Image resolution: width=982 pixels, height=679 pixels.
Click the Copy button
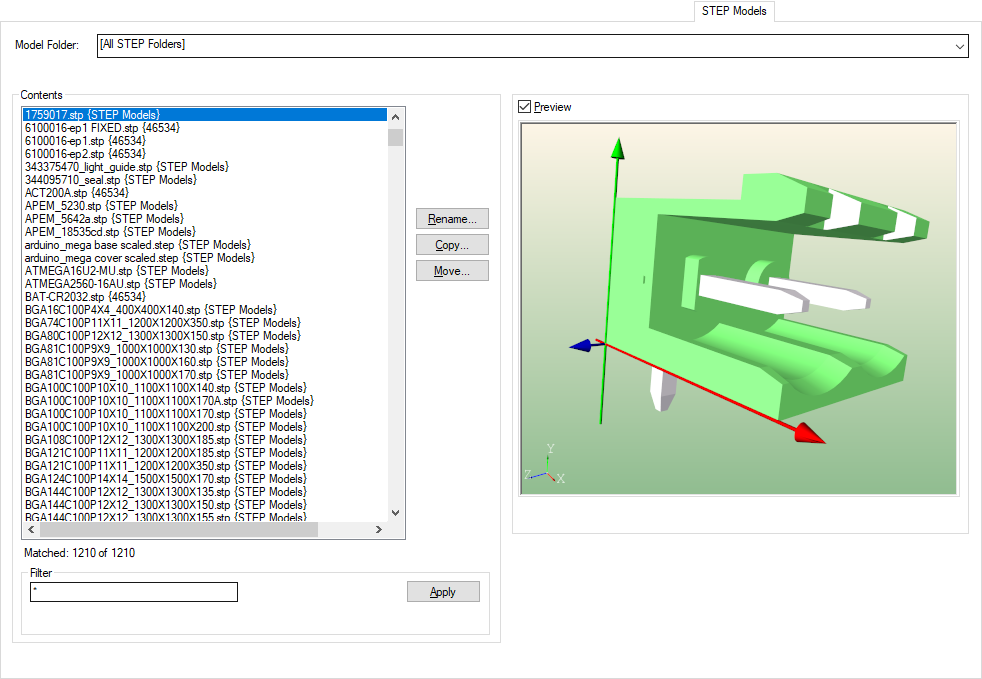coord(452,245)
